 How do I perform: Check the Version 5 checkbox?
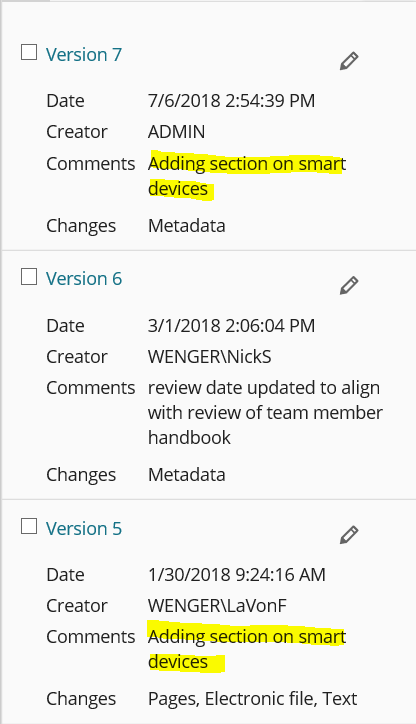point(29,526)
